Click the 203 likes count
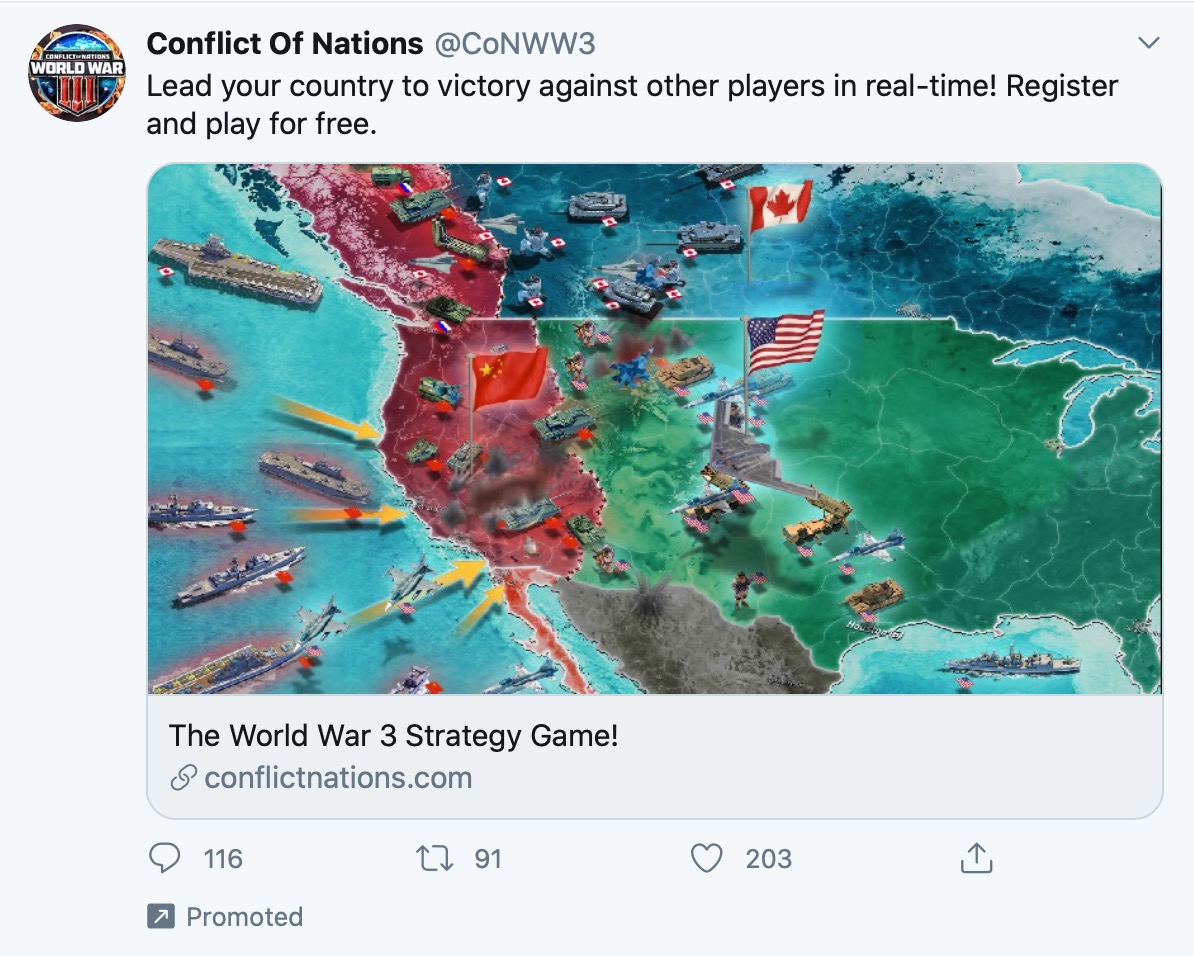Viewport: 1194px width, 956px height. pyautogui.click(x=768, y=858)
